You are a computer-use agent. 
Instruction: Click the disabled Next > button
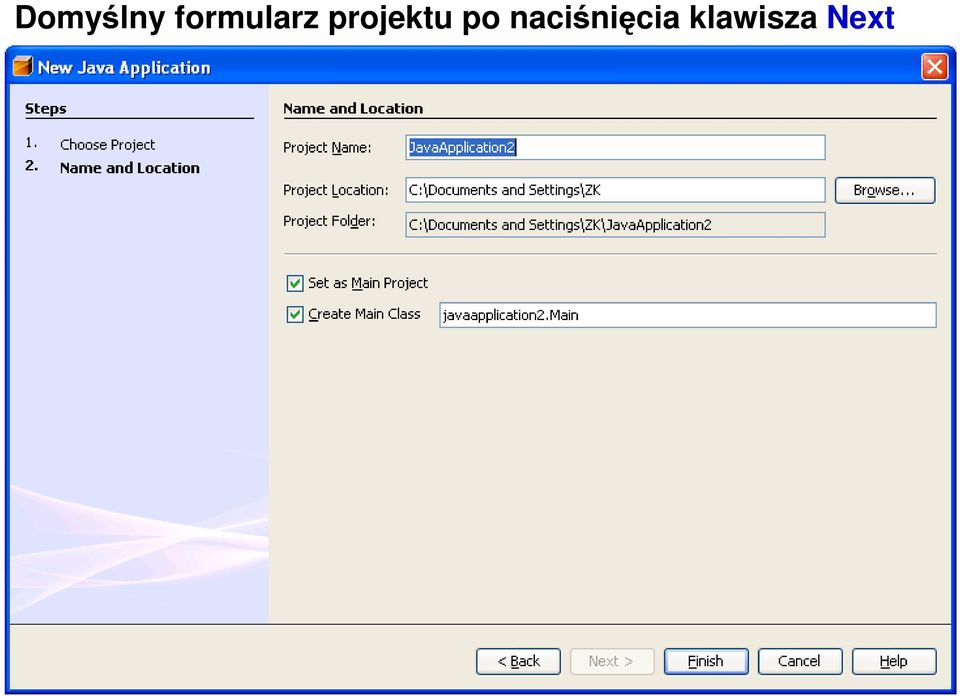tap(612, 661)
